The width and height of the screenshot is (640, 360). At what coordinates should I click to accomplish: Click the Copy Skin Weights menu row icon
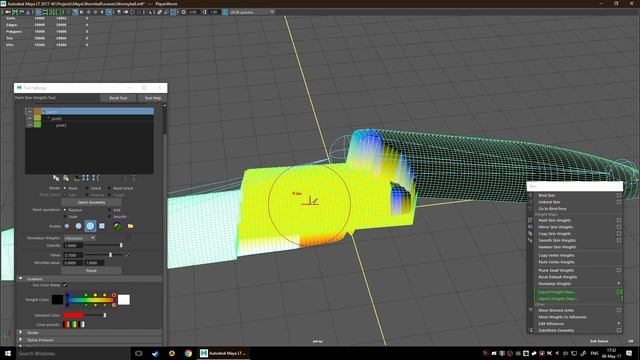pyautogui.click(x=531, y=233)
